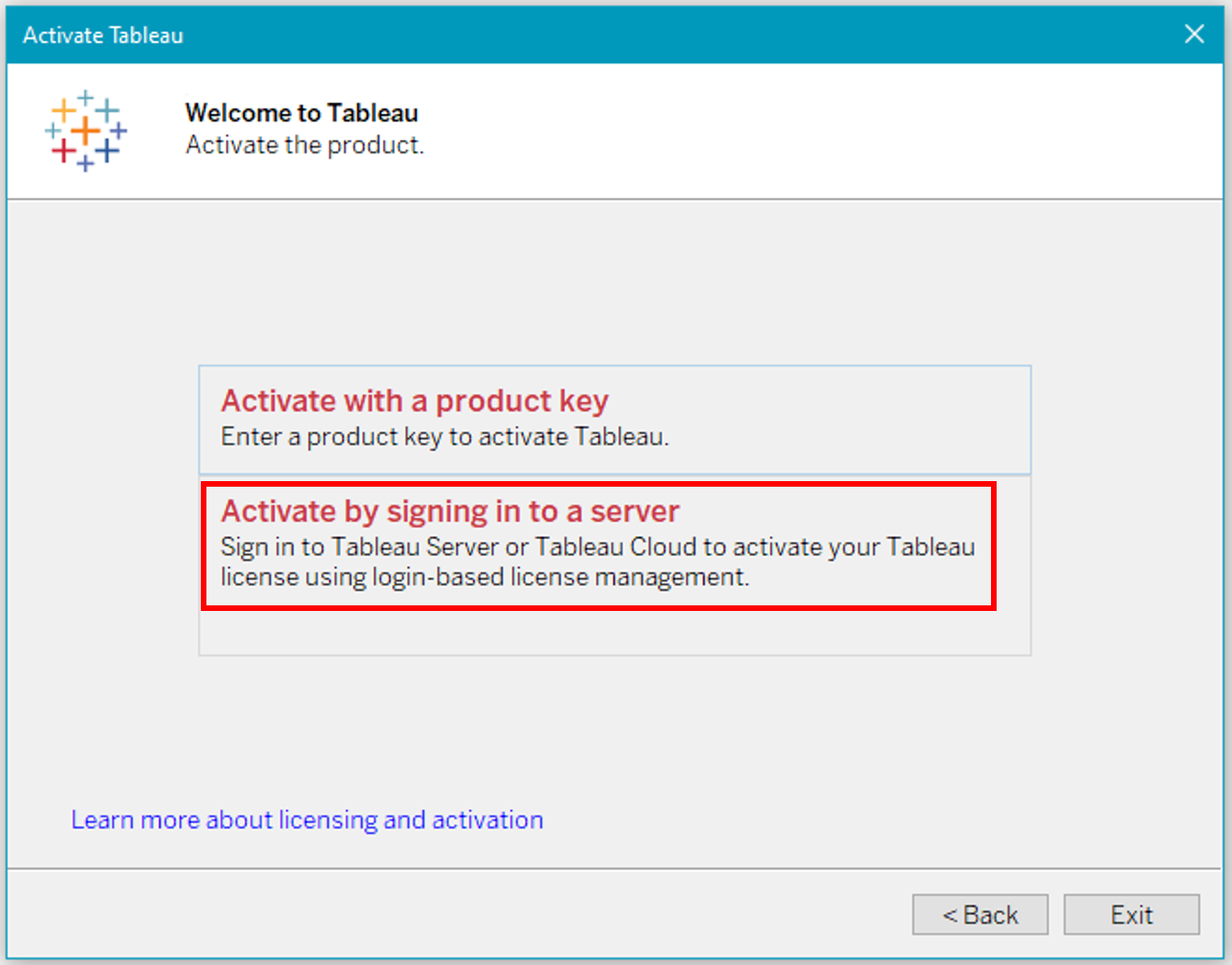Click the Activate Tableau title bar text

103,35
